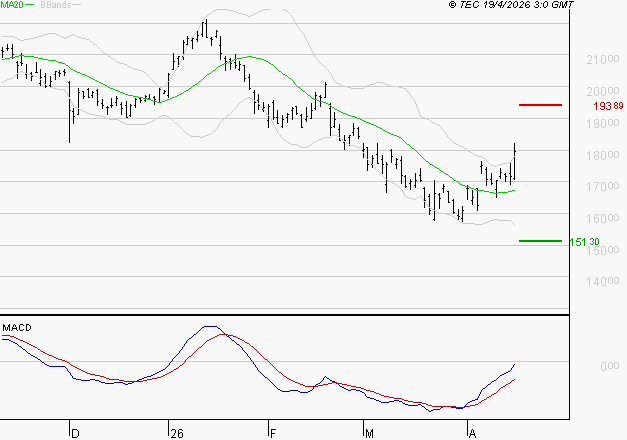This screenshot has width=627, height=440.
Task: Click the red 193.89 resistance value
Action: point(608,106)
